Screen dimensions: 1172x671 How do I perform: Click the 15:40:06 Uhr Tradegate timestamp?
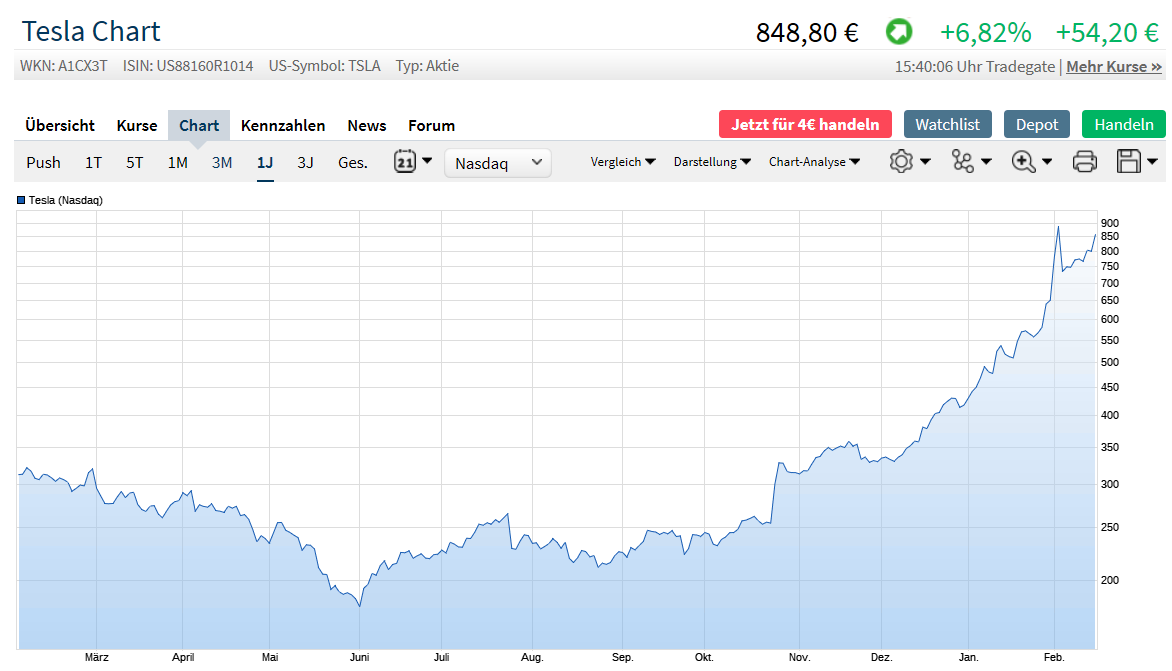(975, 67)
